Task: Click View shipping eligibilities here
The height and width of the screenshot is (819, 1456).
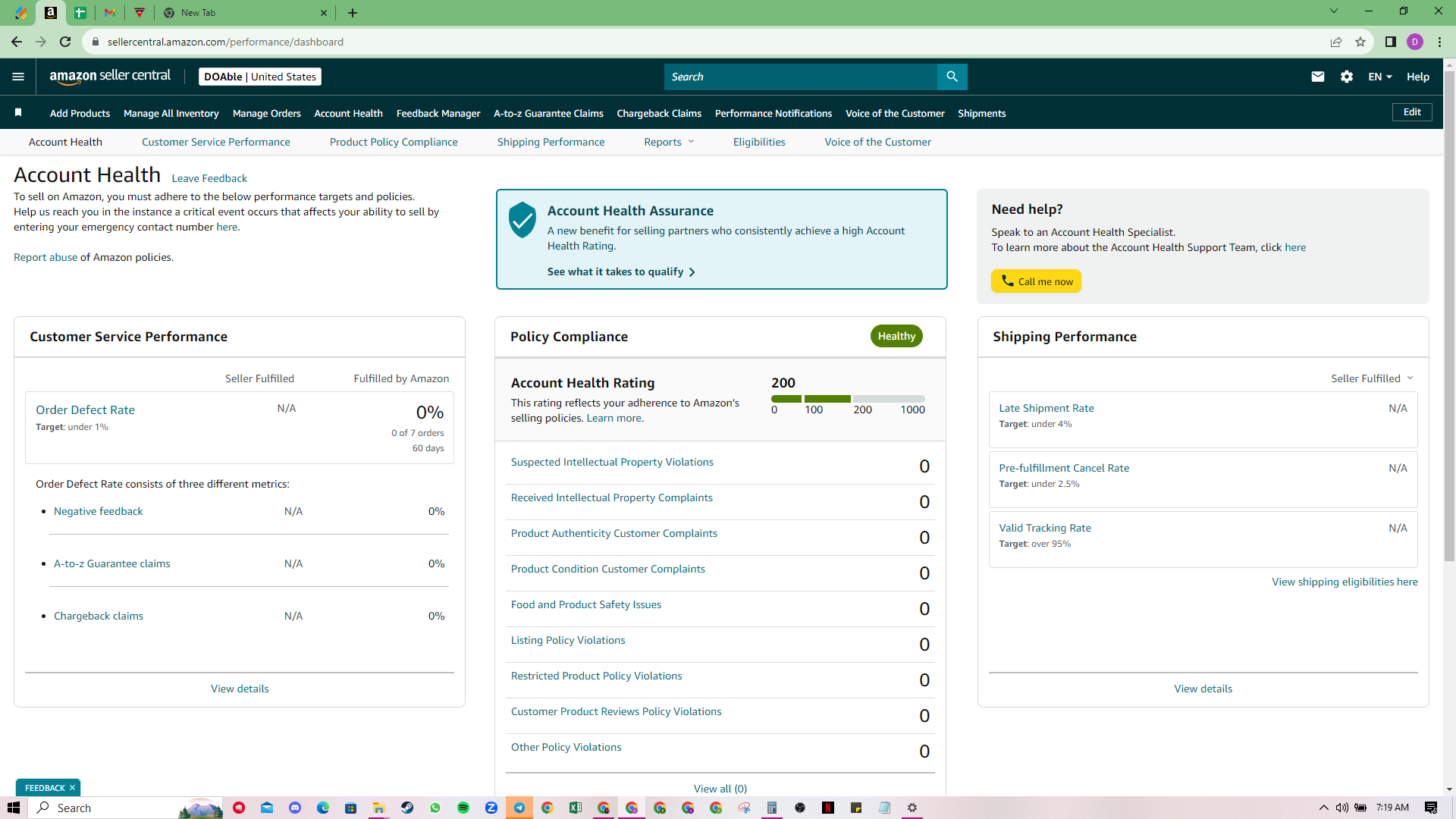Action: pyautogui.click(x=1345, y=582)
